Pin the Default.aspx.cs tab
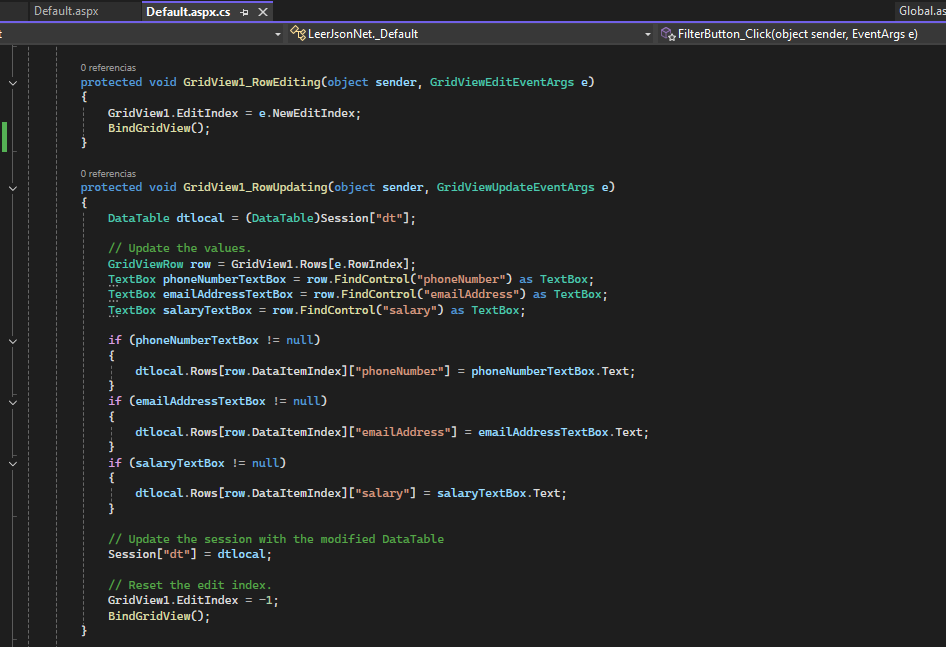This screenshot has width=946, height=647. pyautogui.click(x=244, y=12)
